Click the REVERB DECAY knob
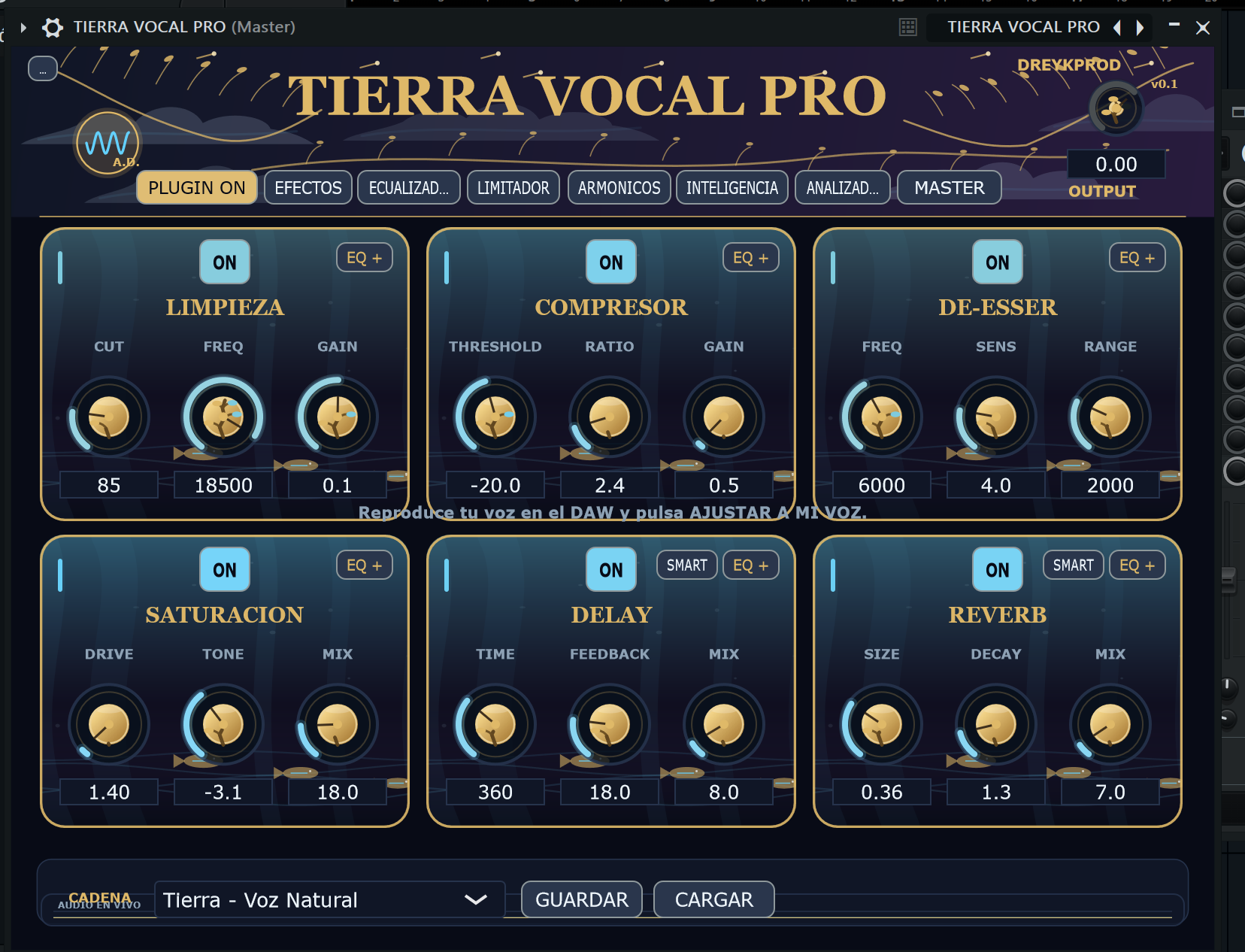The image size is (1245, 952). click(996, 724)
